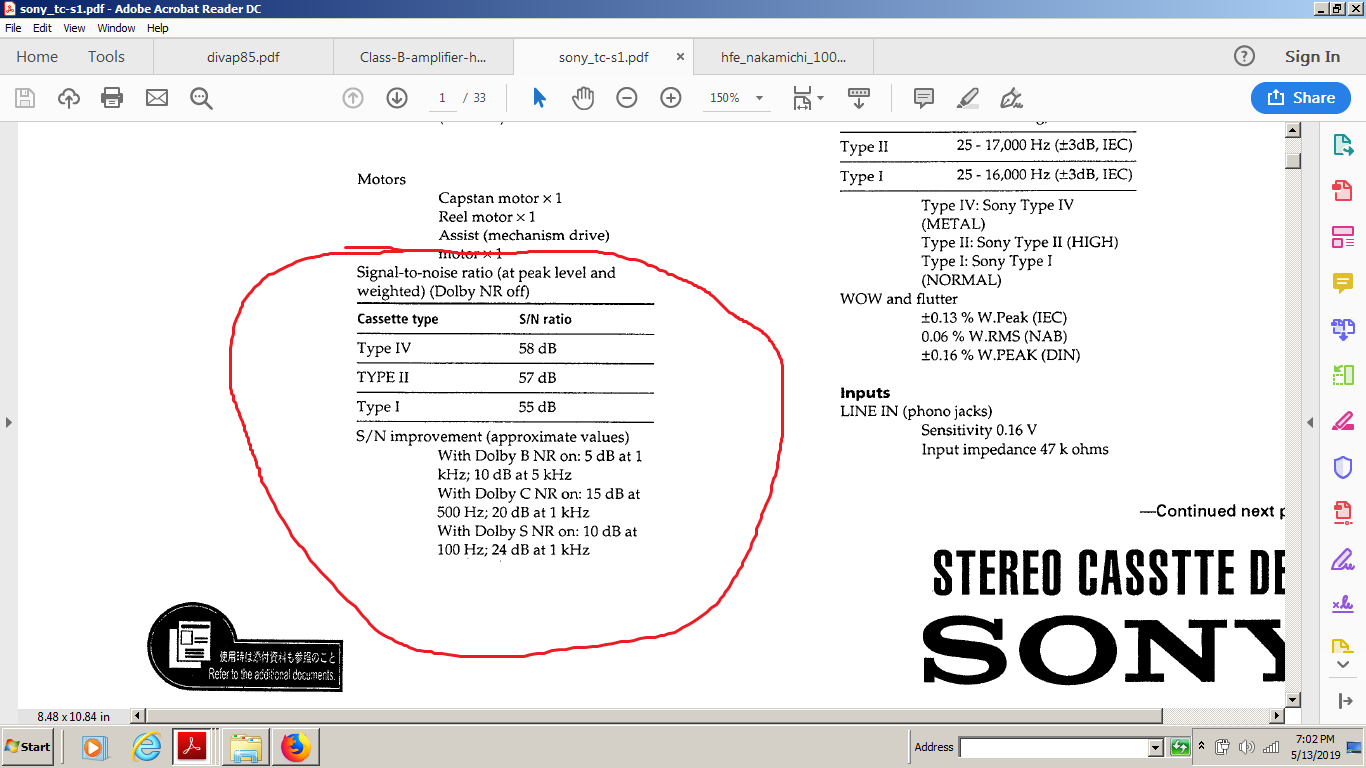Click the Save file icon
The height and width of the screenshot is (768, 1366).
(x=25, y=98)
